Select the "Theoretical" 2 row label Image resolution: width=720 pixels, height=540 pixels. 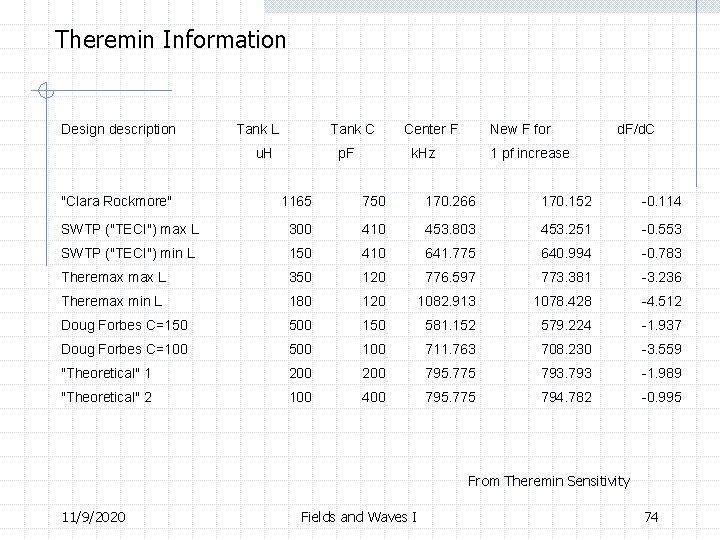[107, 397]
